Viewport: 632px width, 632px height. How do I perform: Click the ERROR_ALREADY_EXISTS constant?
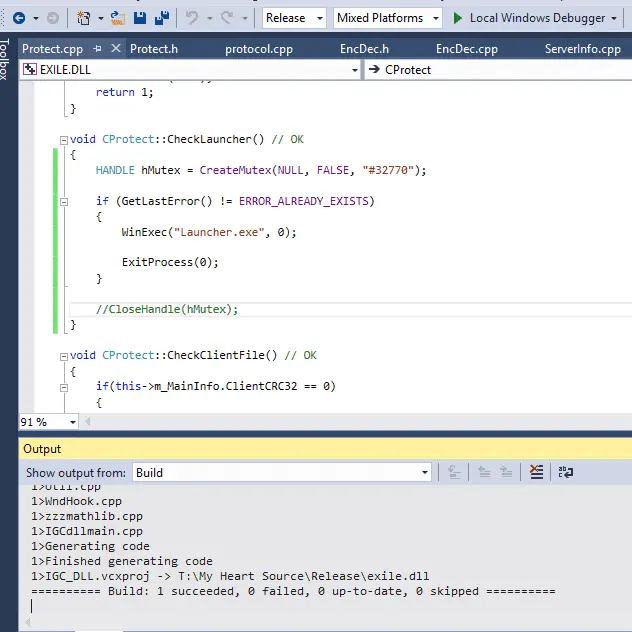304,201
